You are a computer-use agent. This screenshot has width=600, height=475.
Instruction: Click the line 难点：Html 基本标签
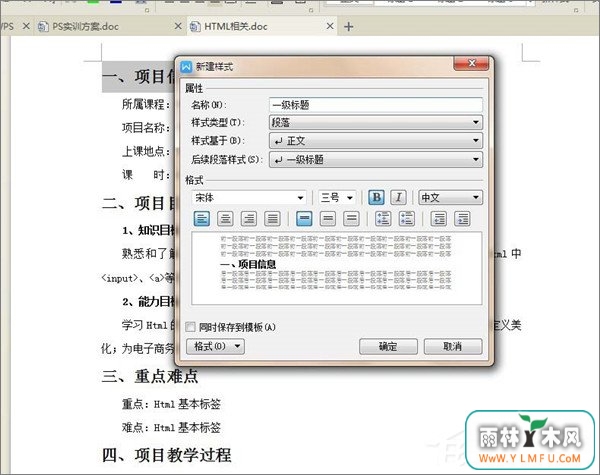coord(171,427)
